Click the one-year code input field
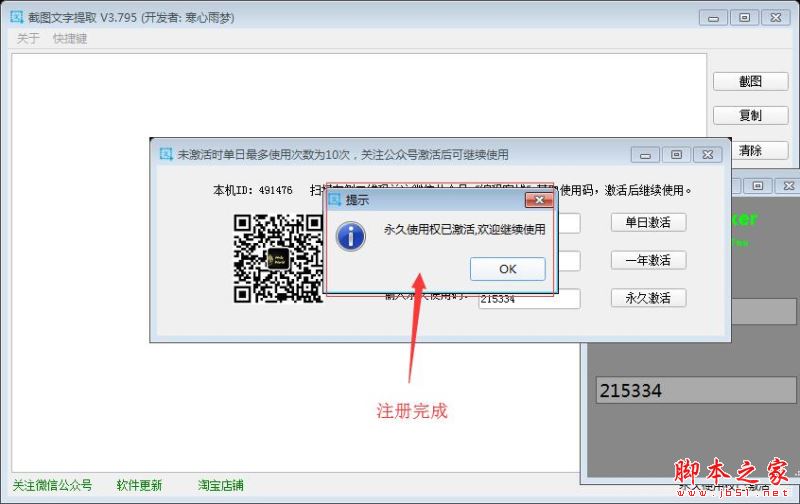The image size is (800, 504). click(569, 261)
